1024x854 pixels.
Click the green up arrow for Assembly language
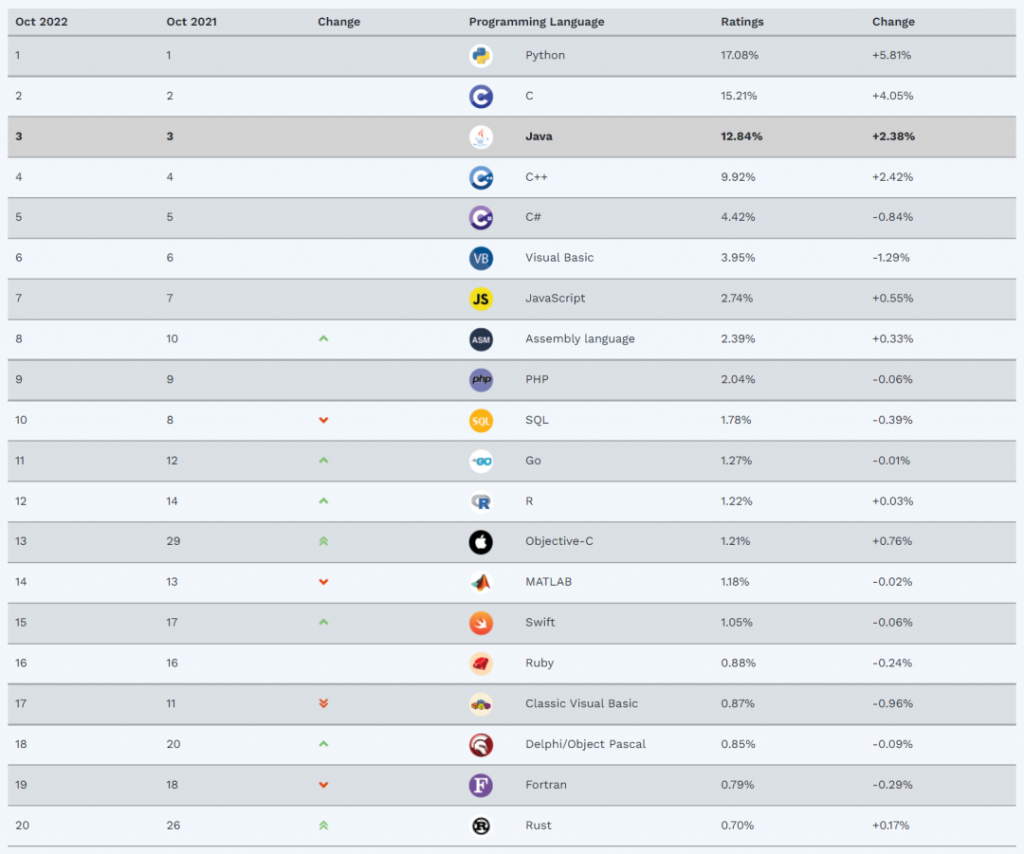(x=323, y=339)
